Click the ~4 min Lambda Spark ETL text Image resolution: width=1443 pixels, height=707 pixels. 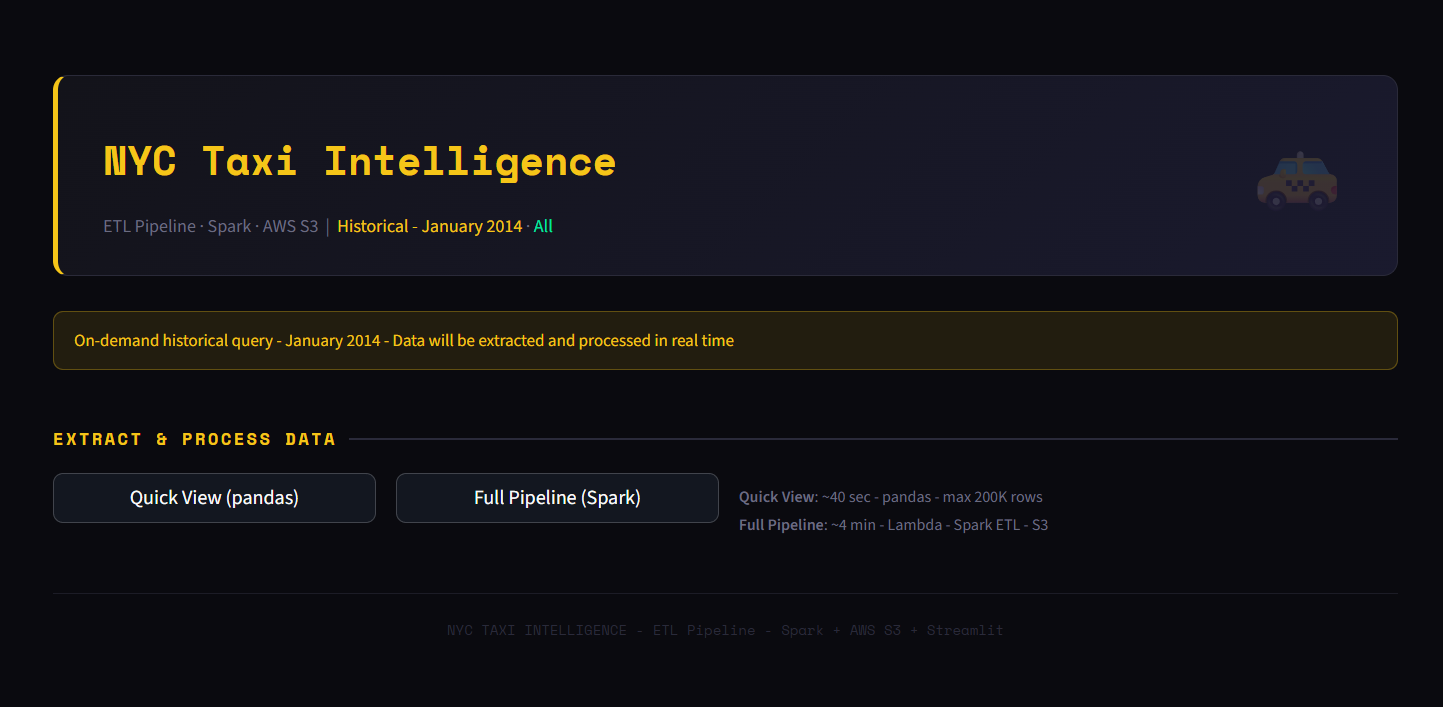(x=939, y=525)
